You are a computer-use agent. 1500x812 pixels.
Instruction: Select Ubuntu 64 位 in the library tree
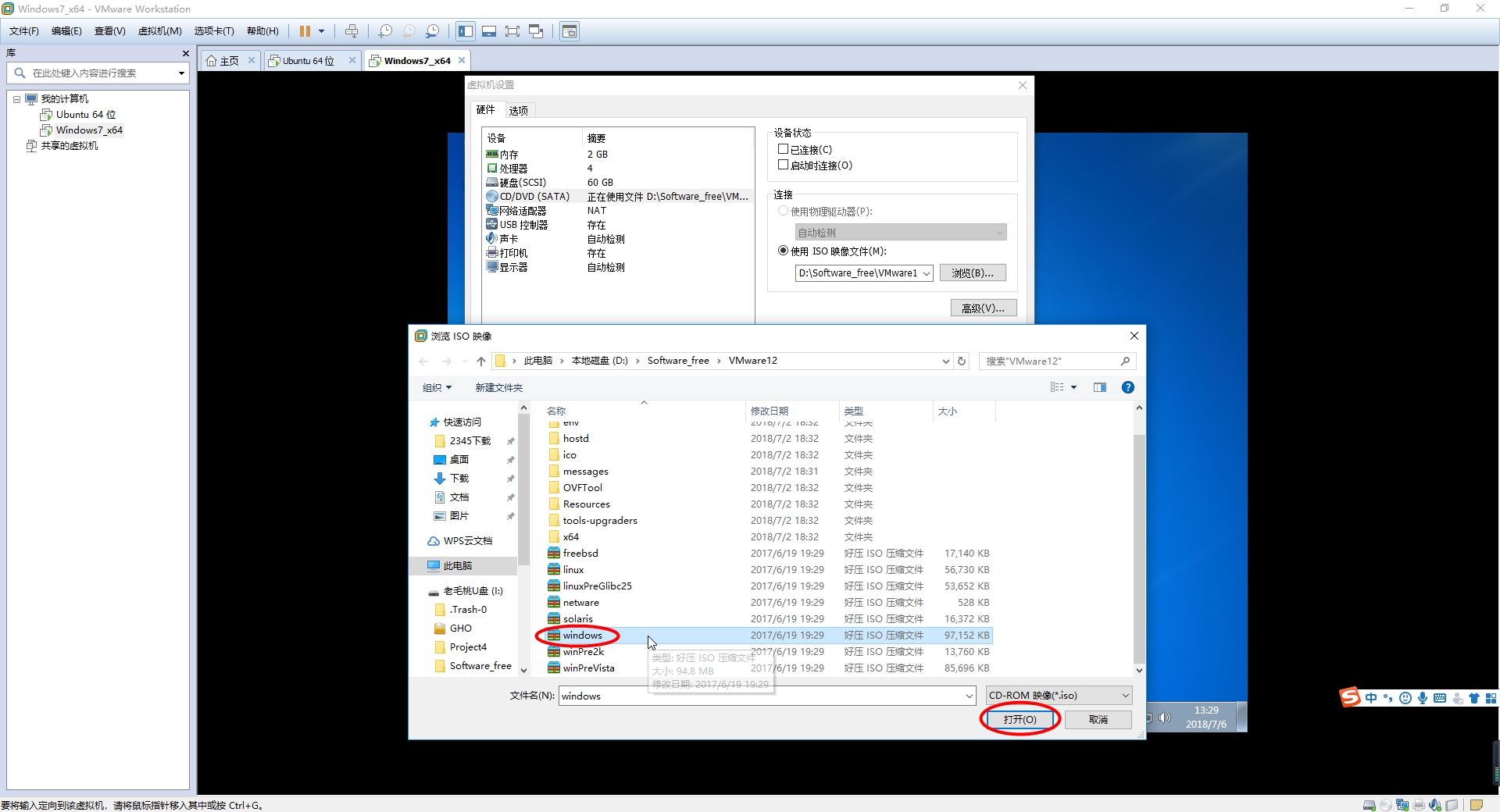tap(86, 115)
